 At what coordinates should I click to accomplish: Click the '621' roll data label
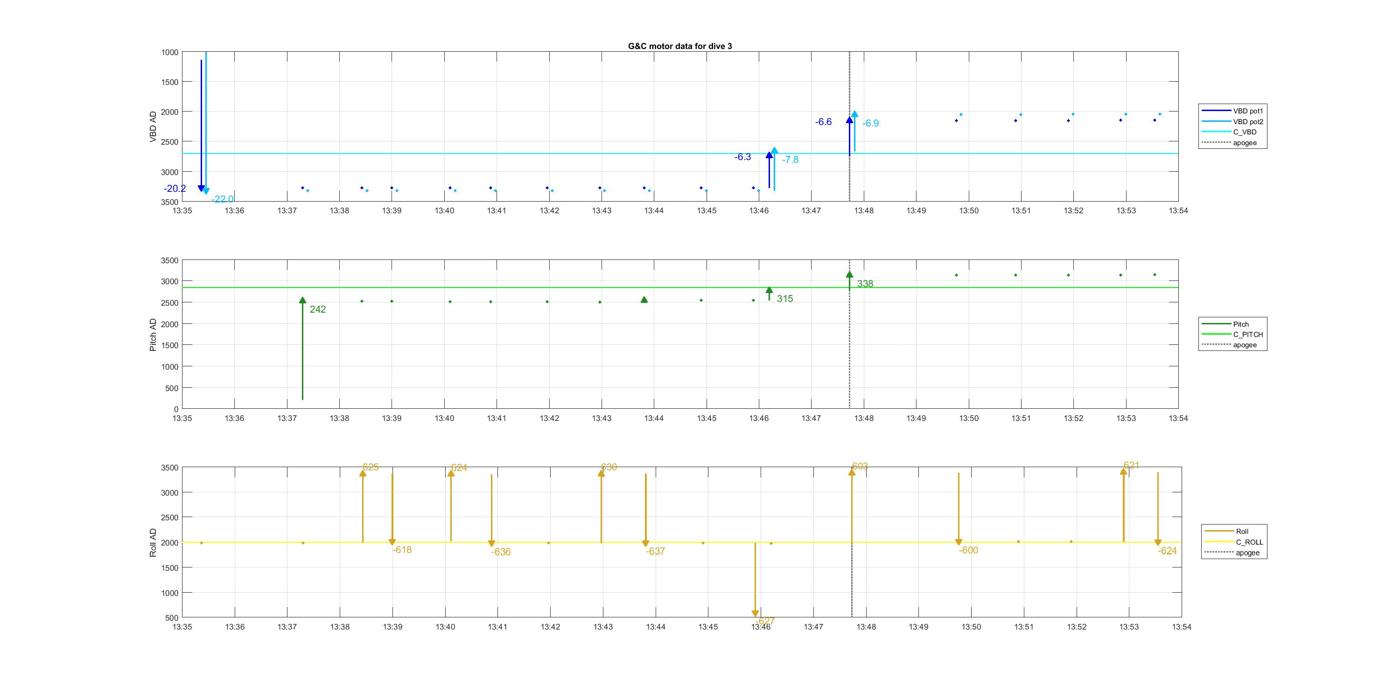point(1131,466)
